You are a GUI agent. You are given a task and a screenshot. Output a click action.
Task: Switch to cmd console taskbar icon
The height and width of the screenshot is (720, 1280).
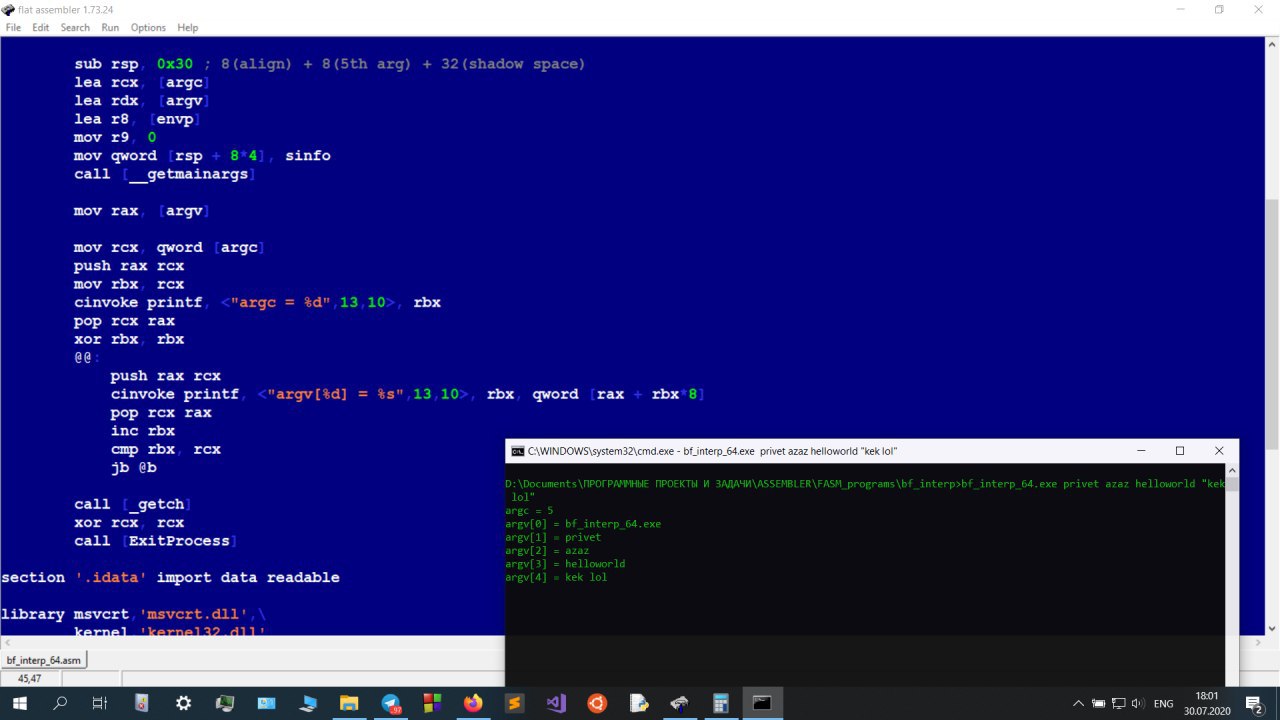pos(762,703)
